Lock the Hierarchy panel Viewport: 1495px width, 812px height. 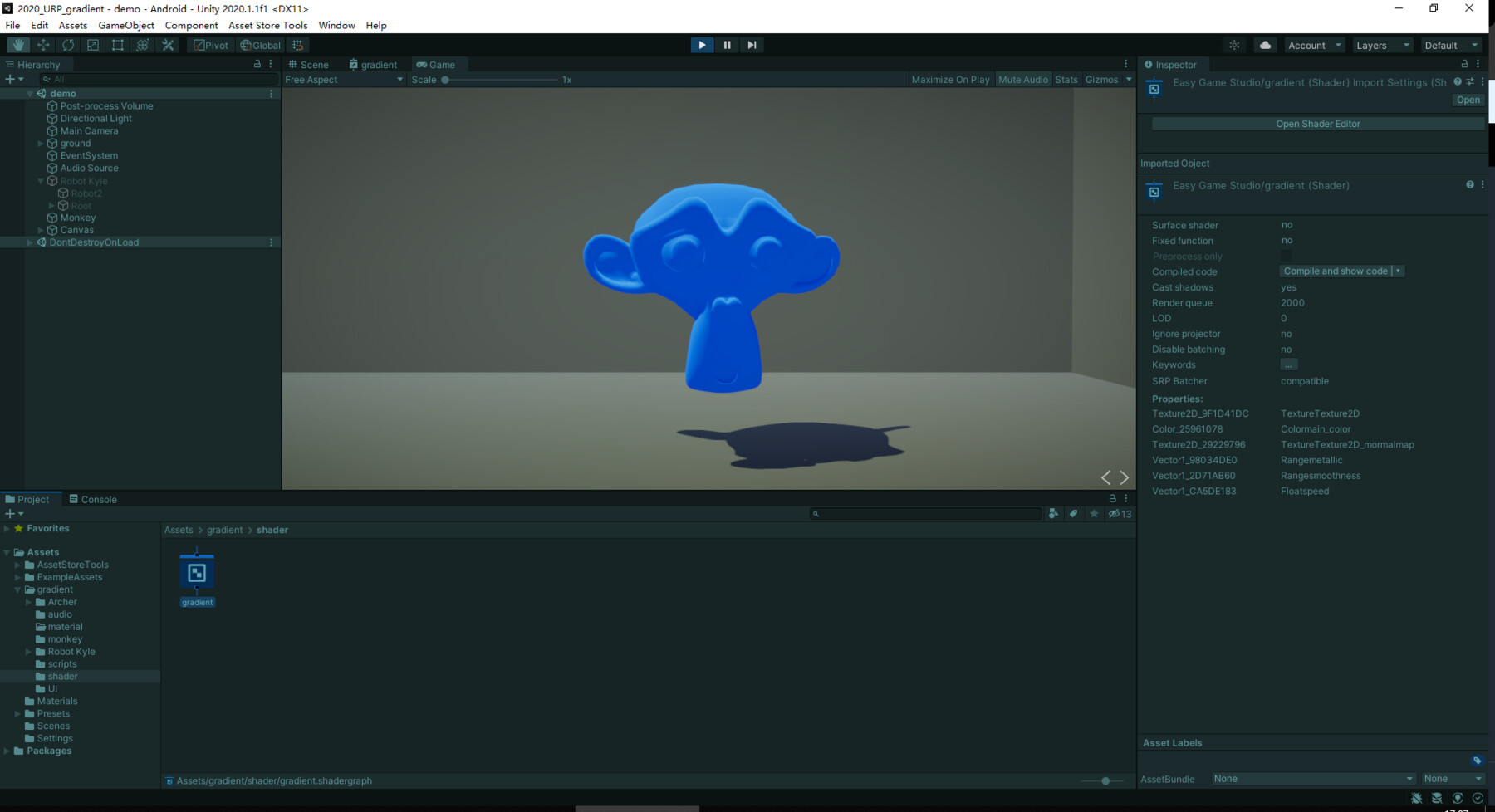[257, 64]
